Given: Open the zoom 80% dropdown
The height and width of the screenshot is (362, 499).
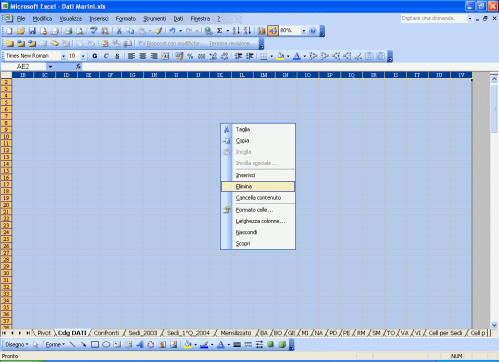Looking at the screenshot, I should (304, 31).
